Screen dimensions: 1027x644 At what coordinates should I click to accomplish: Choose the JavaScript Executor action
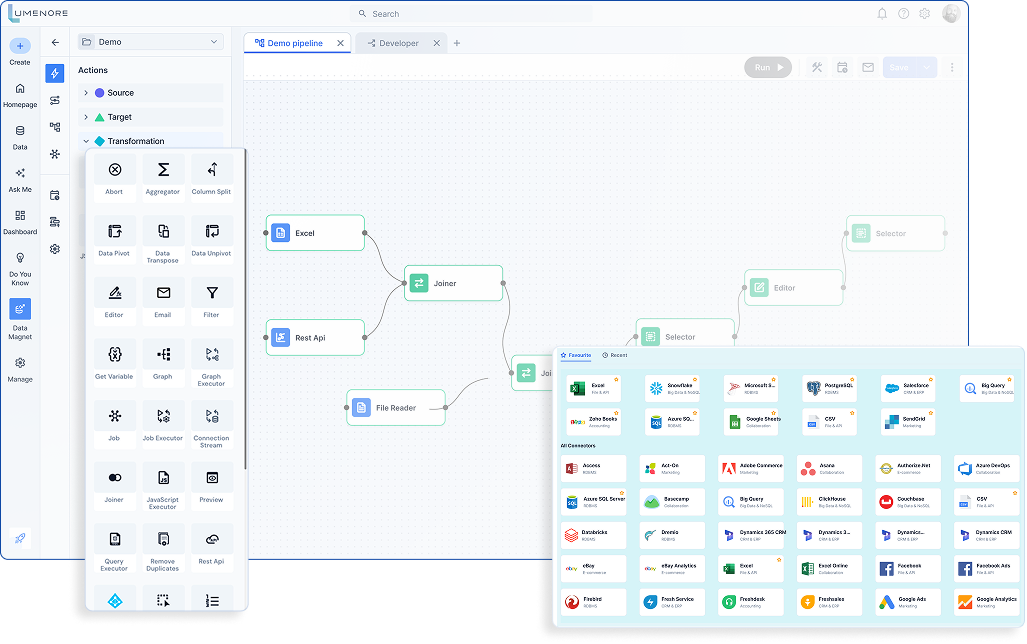point(163,478)
